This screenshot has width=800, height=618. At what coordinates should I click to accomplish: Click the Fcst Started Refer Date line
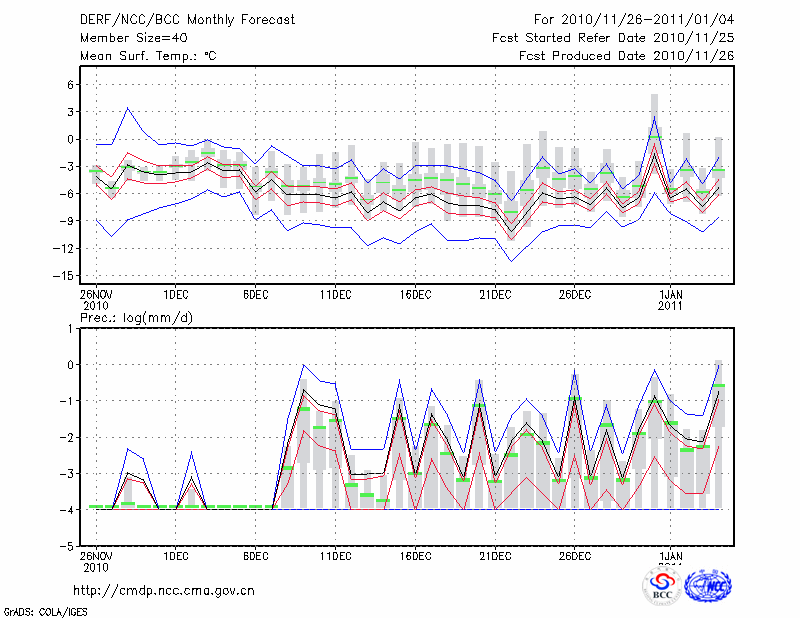[x=613, y=38]
